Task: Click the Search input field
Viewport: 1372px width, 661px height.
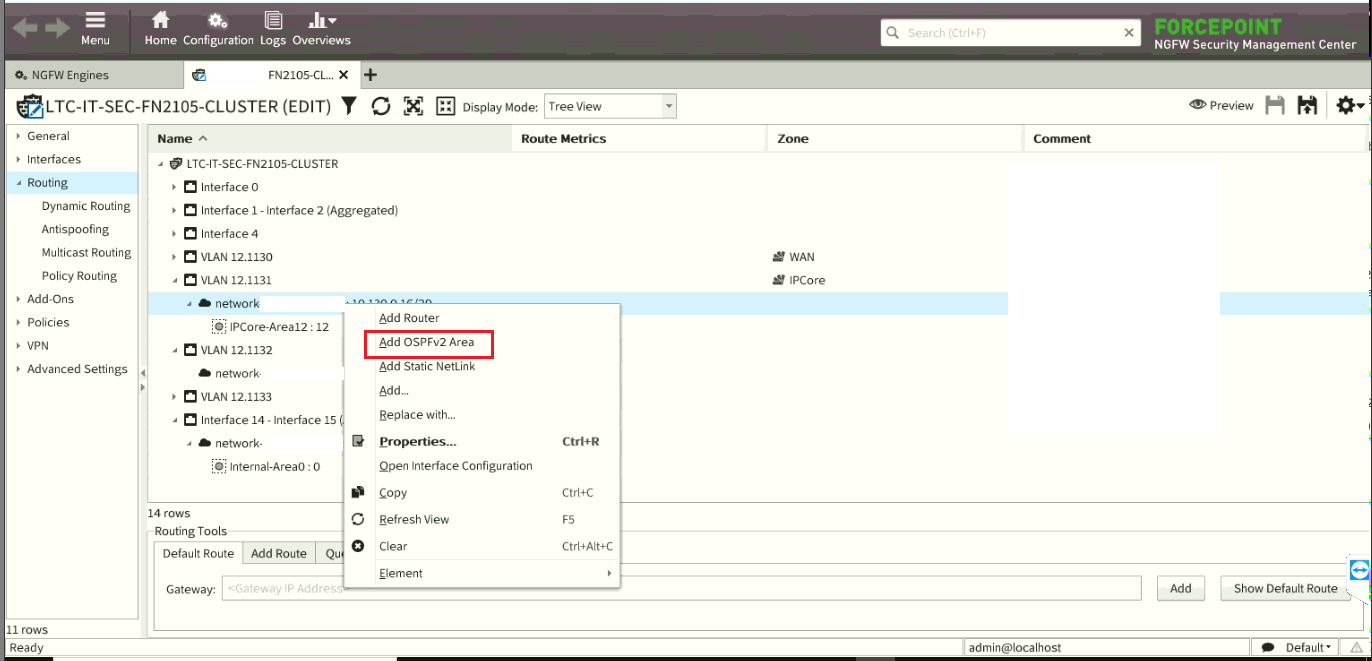Action: [x=1010, y=33]
